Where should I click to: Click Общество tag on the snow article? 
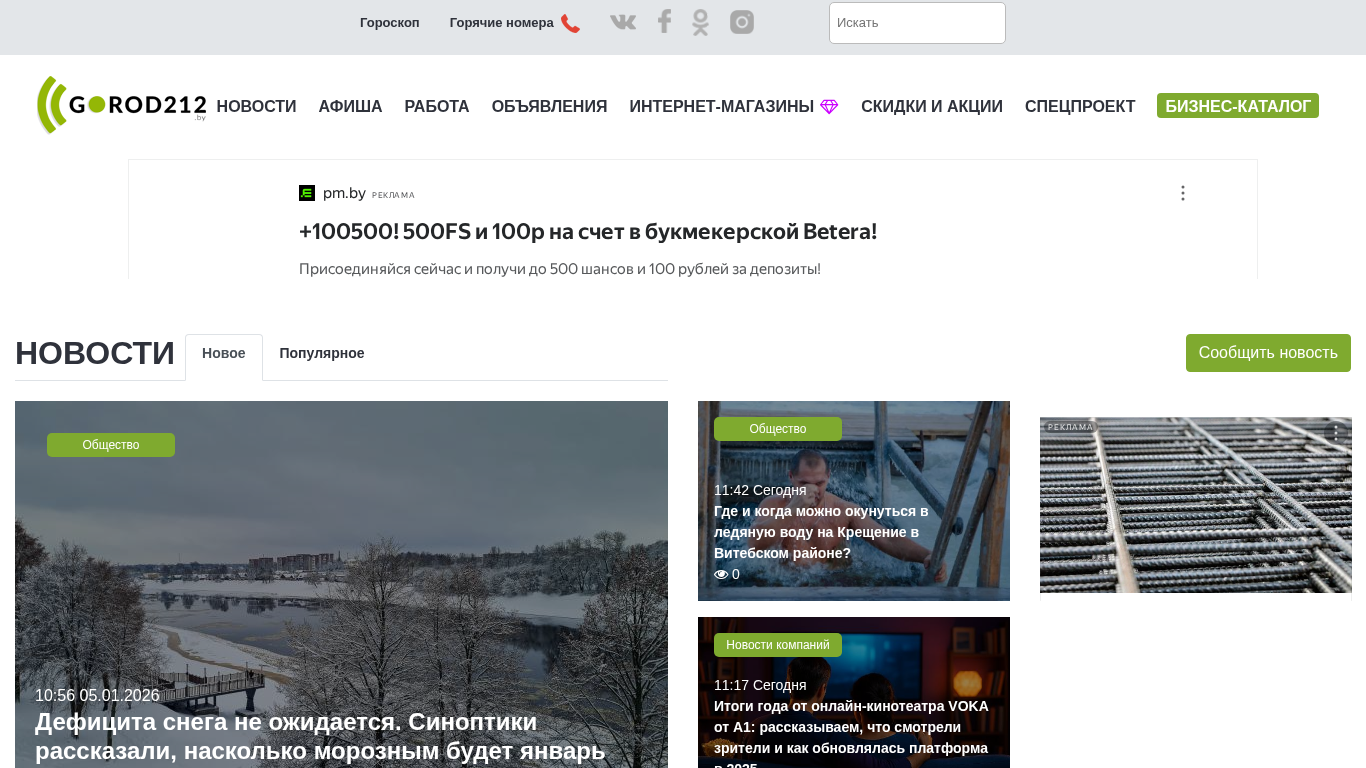111,445
